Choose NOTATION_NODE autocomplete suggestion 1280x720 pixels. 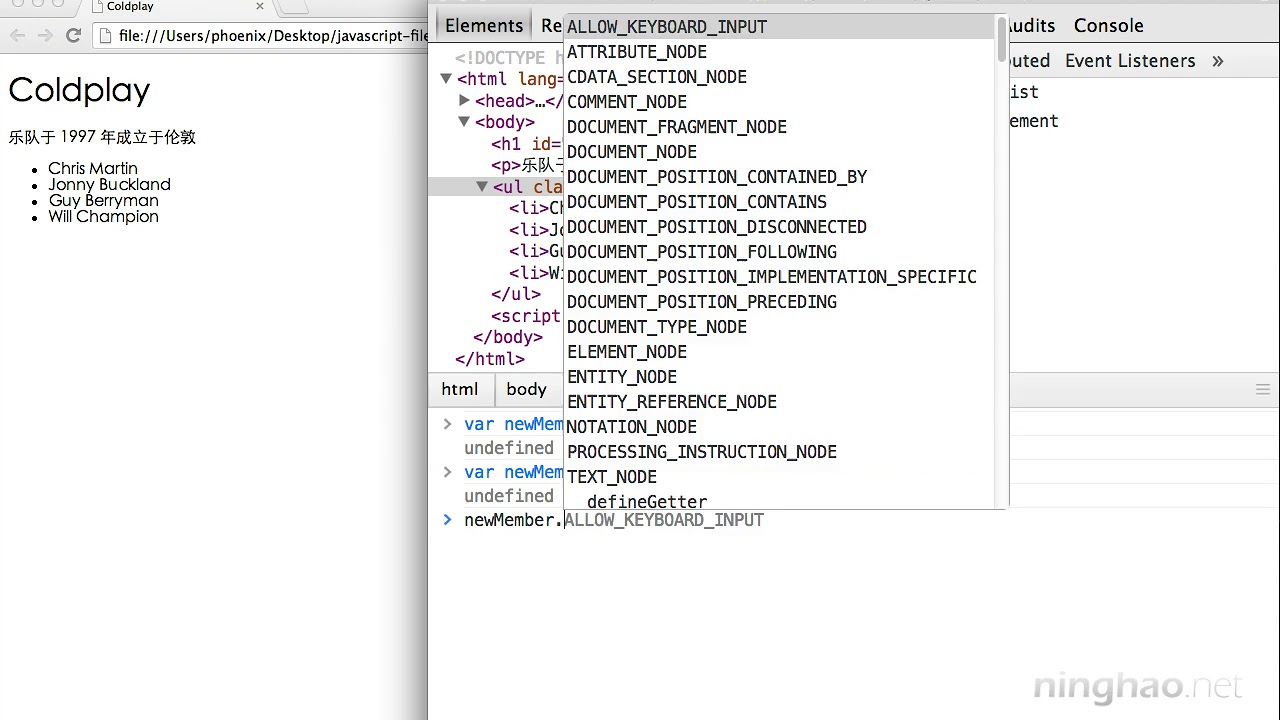click(780, 427)
